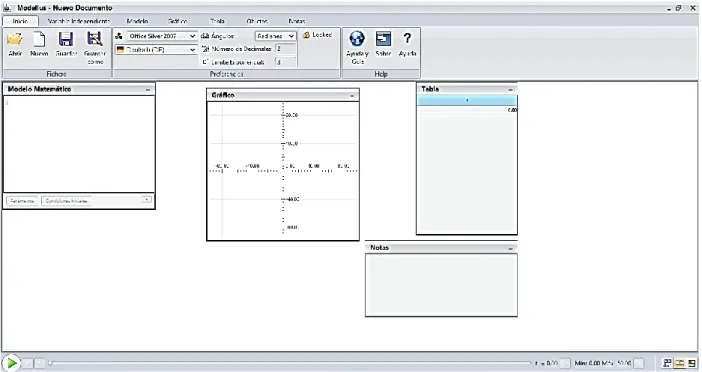Open the Office Silver 2007 theme dropdown
The height and width of the screenshot is (372, 702).
click(x=162, y=36)
